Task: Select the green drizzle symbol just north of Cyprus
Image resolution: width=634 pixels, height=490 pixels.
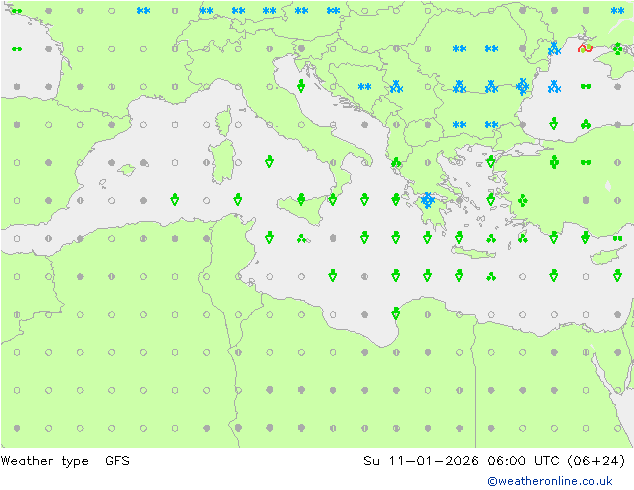Action: pyautogui.click(x=617, y=238)
